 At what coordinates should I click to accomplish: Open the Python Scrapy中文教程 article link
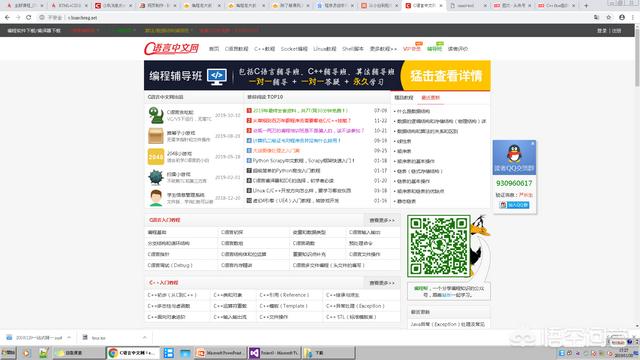303,160
